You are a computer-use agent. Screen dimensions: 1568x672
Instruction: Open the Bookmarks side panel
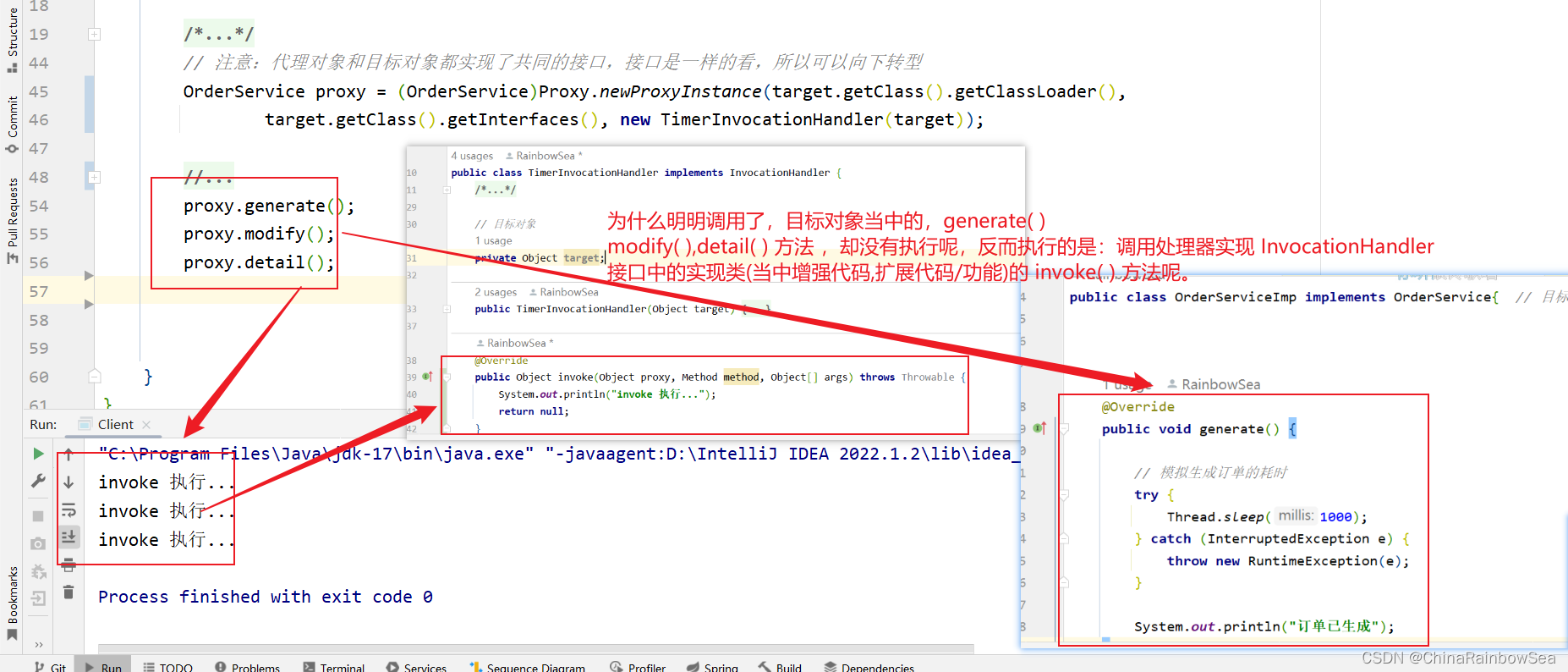pos(12,604)
